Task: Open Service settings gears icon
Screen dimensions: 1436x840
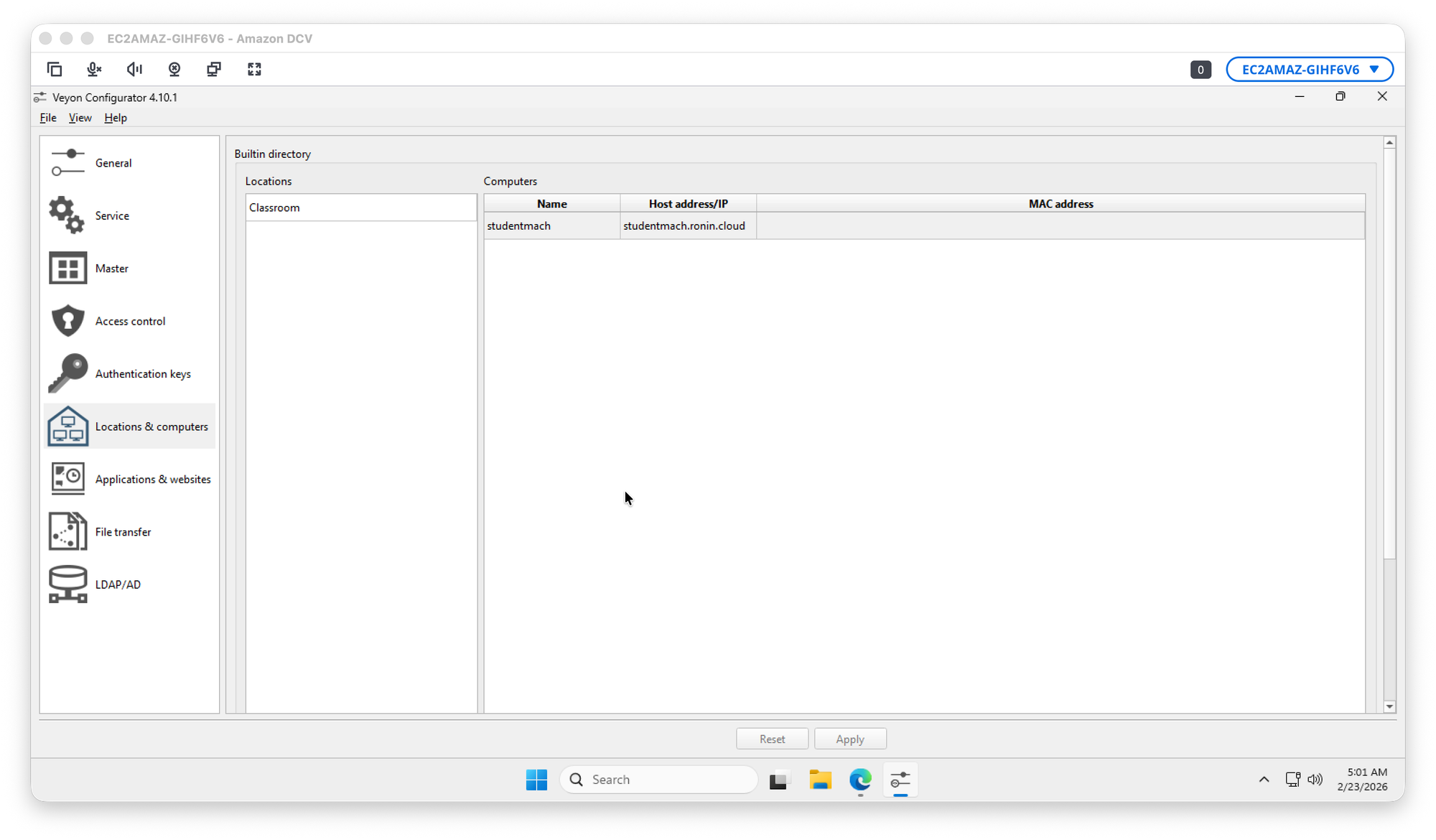Action: click(67, 215)
